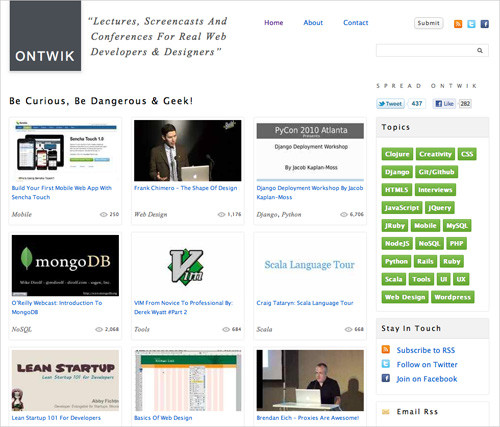Select the Interviews topic tag
The height and width of the screenshot is (427, 500).
coord(435,190)
